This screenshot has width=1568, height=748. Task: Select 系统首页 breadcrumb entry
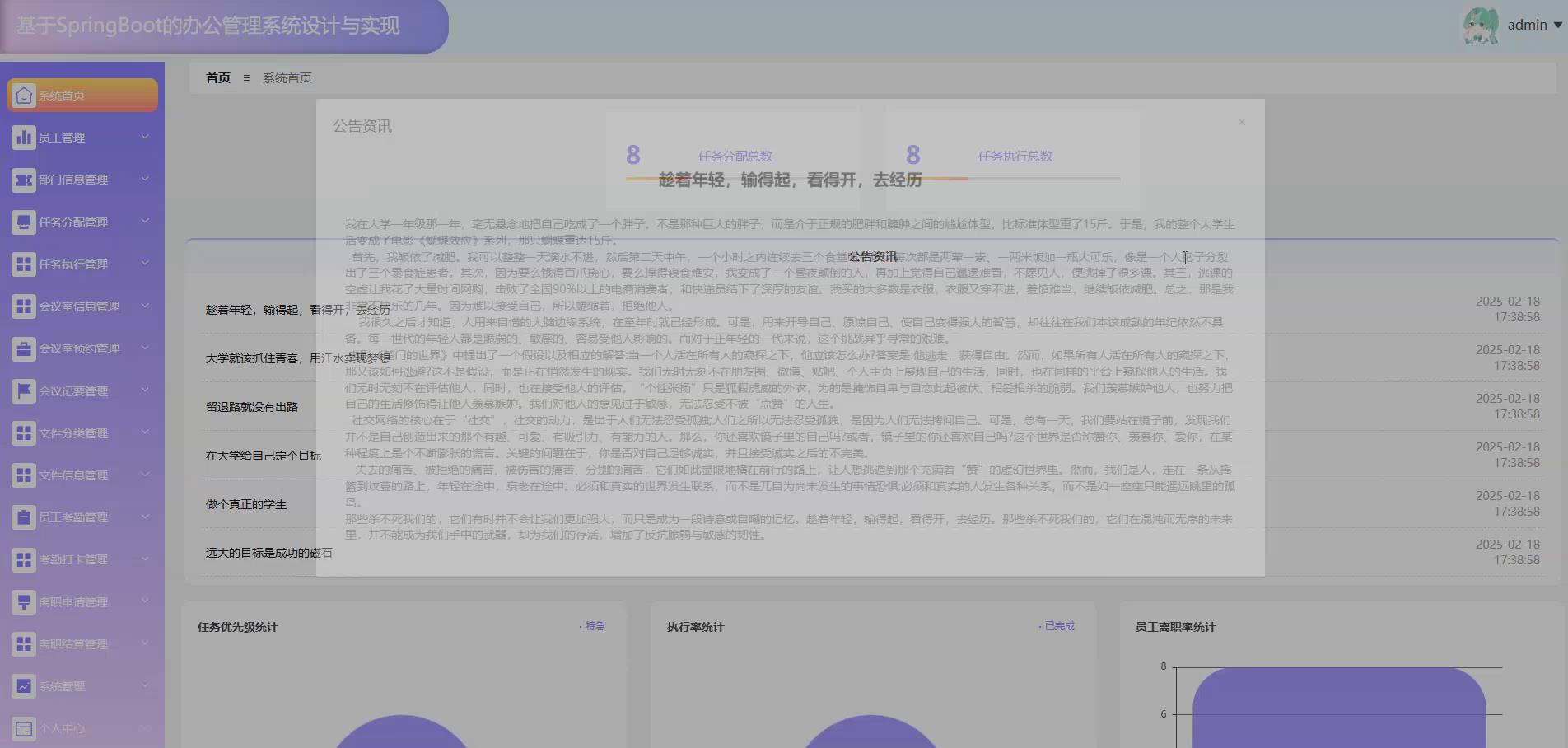(287, 77)
